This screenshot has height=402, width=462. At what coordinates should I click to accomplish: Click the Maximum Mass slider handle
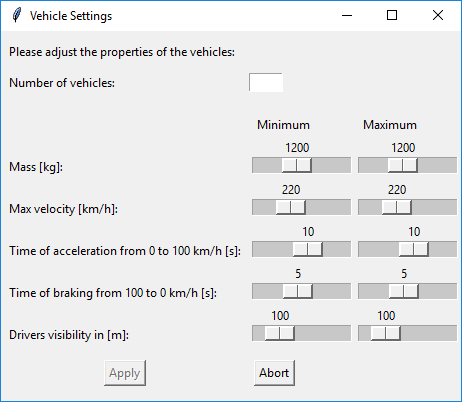403,165
